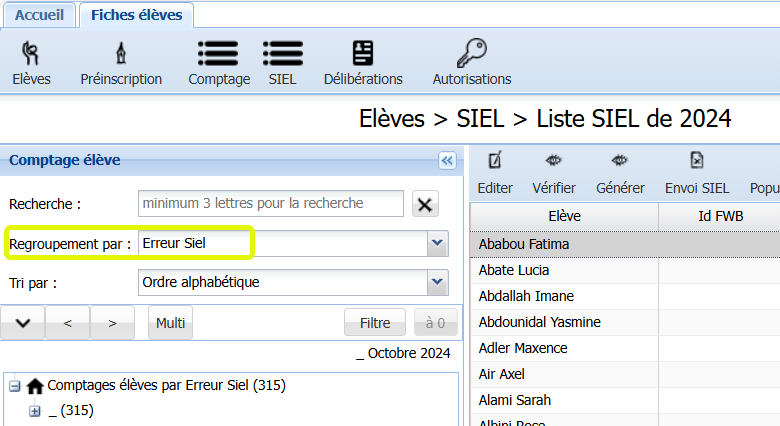This screenshot has width=780, height=426.
Task: Open the Tri par dropdown
Action: [x=436, y=283]
